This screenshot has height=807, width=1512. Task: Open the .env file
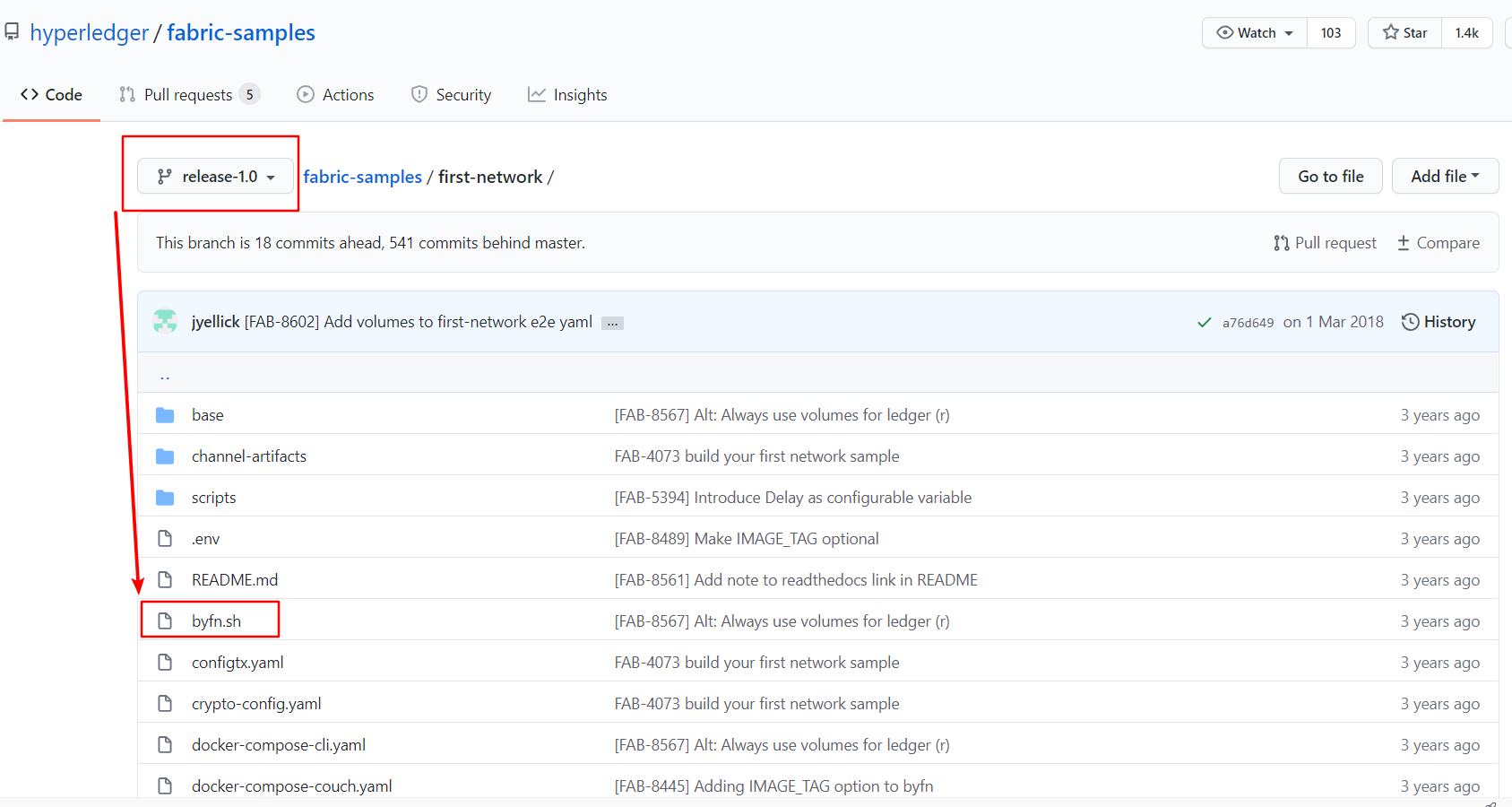pos(205,539)
